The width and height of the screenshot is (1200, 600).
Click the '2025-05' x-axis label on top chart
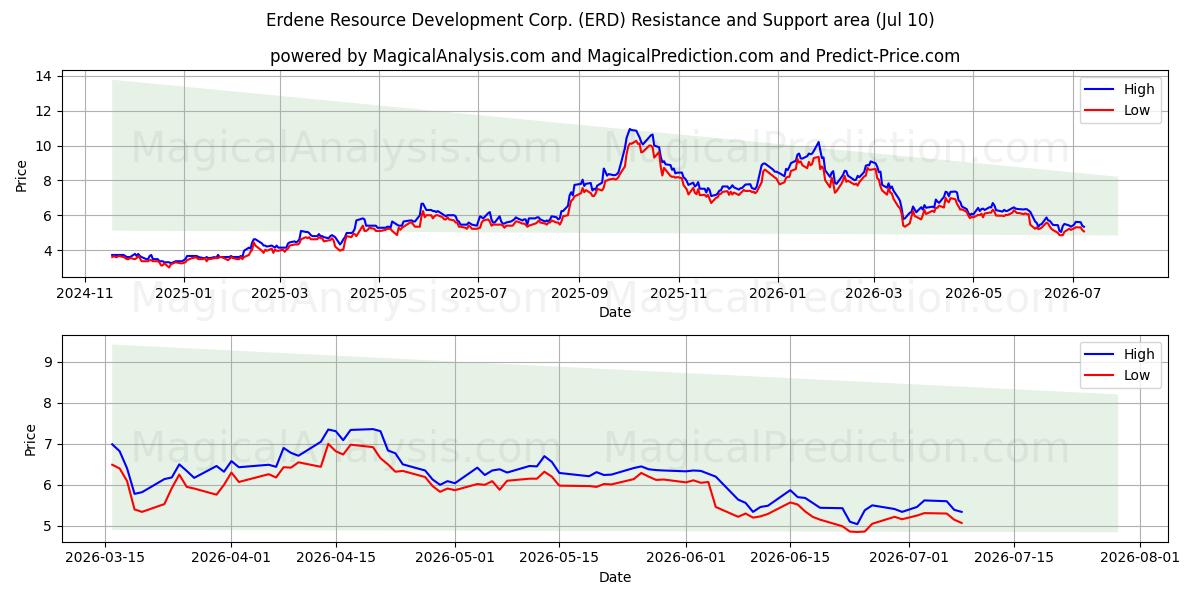coord(379,294)
